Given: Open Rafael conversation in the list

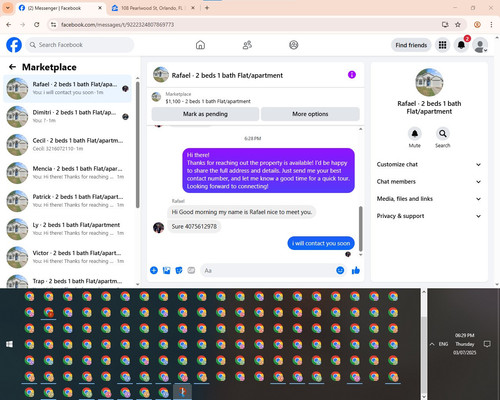Looking at the screenshot, I should coord(68,89).
